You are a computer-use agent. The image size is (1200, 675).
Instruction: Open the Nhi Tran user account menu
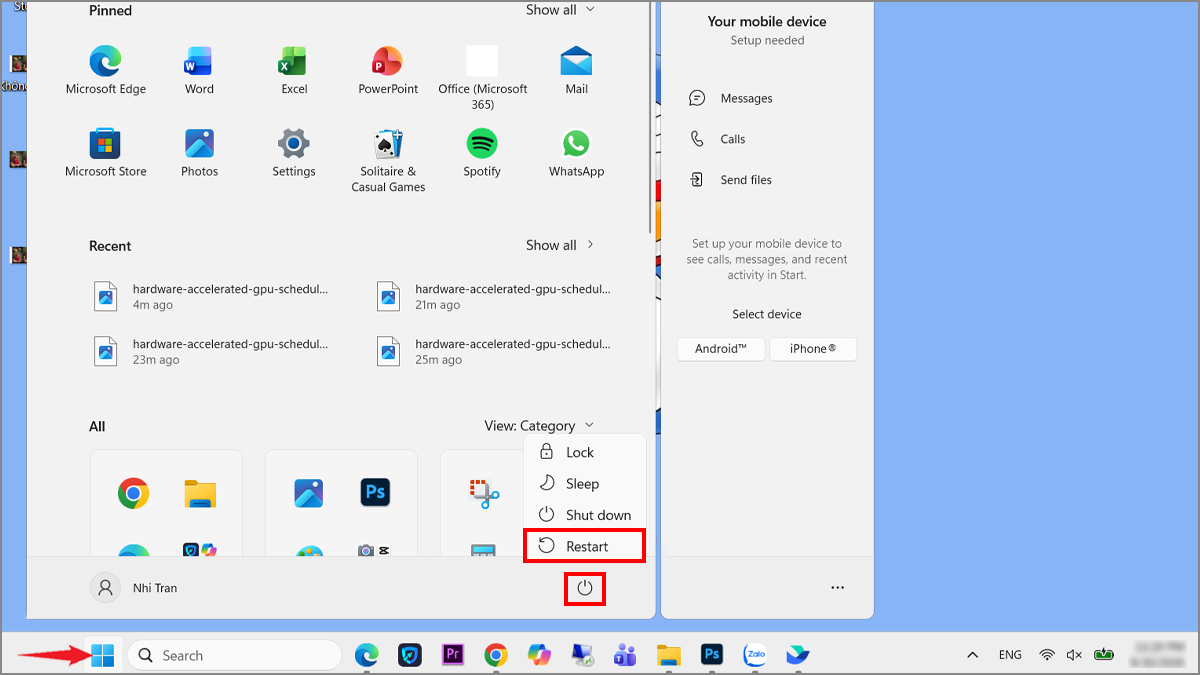coord(134,588)
